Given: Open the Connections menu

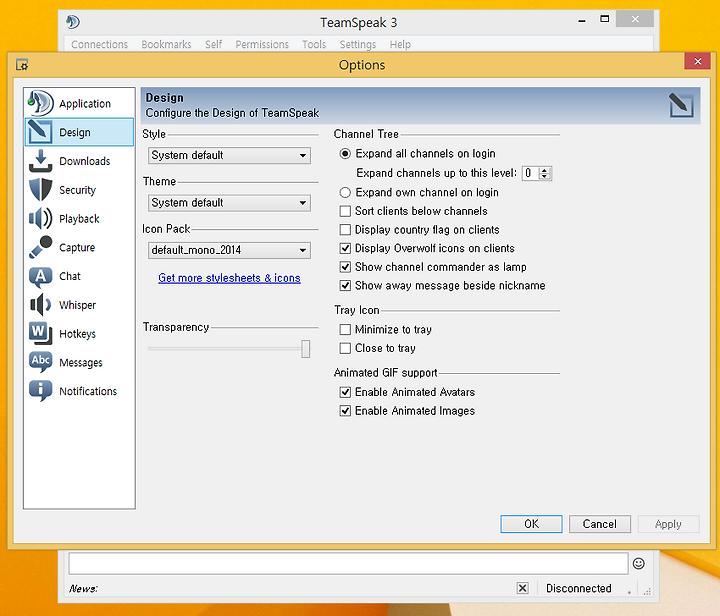Looking at the screenshot, I should point(99,45).
